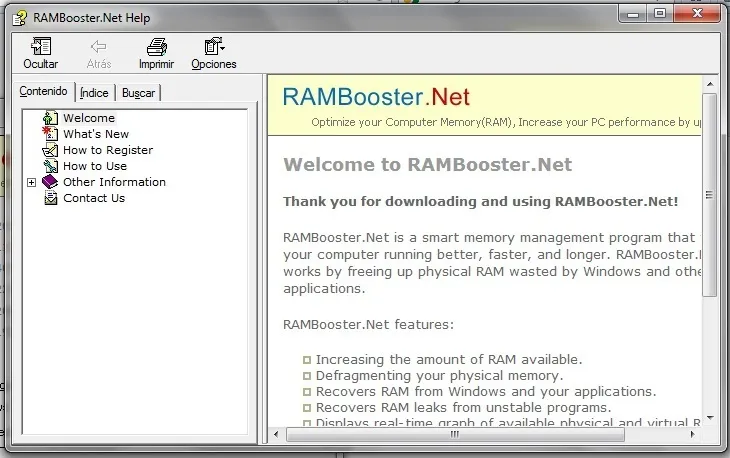This screenshot has width=730, height=458.
Task: Open the Opciones toolbar menu icon
Action: (214, 46)
